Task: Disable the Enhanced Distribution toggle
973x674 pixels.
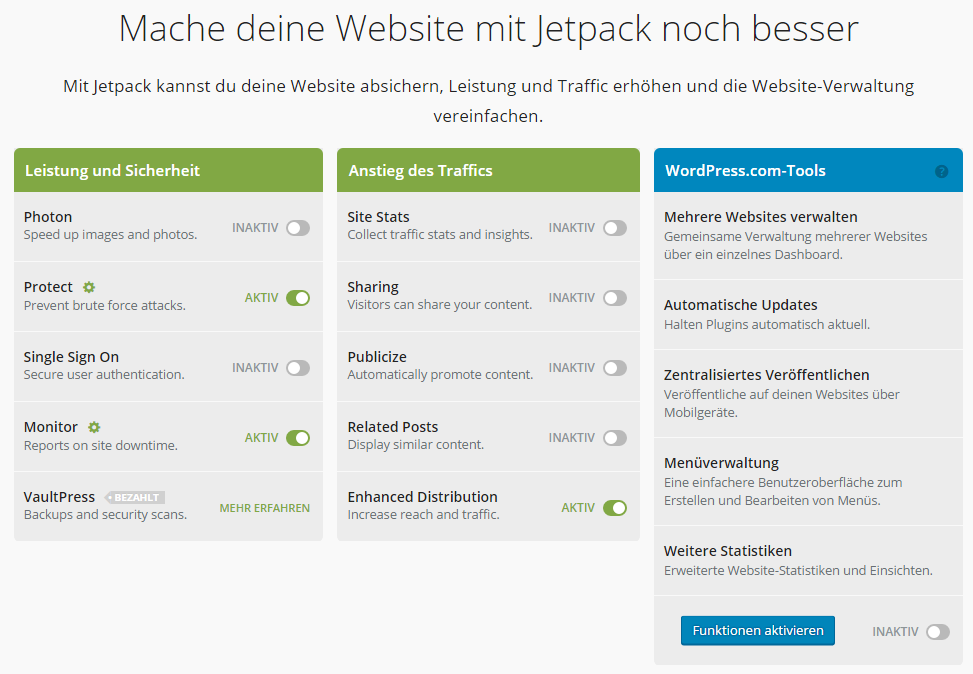Action: point(615,508)
